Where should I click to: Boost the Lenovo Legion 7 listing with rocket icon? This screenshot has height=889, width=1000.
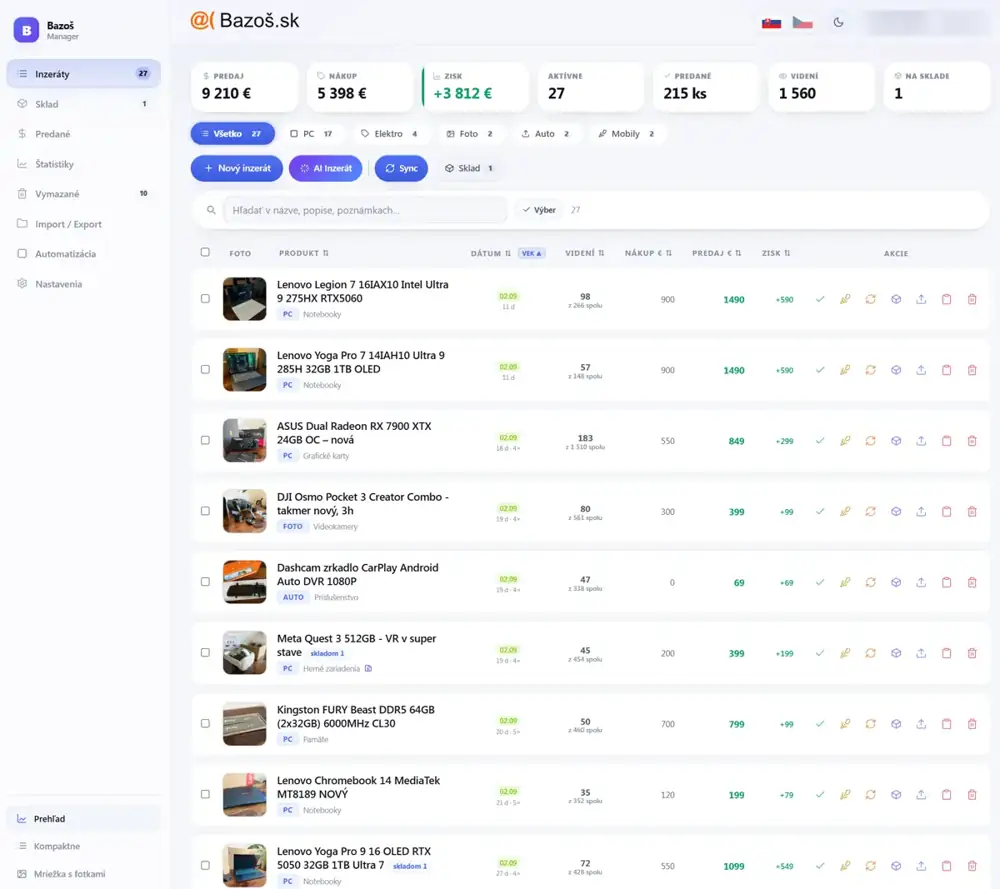(x=845, y=299)
